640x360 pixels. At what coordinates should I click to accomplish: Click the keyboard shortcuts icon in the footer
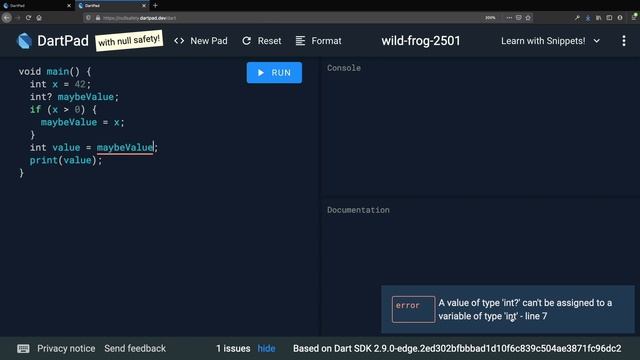(23, 349)
